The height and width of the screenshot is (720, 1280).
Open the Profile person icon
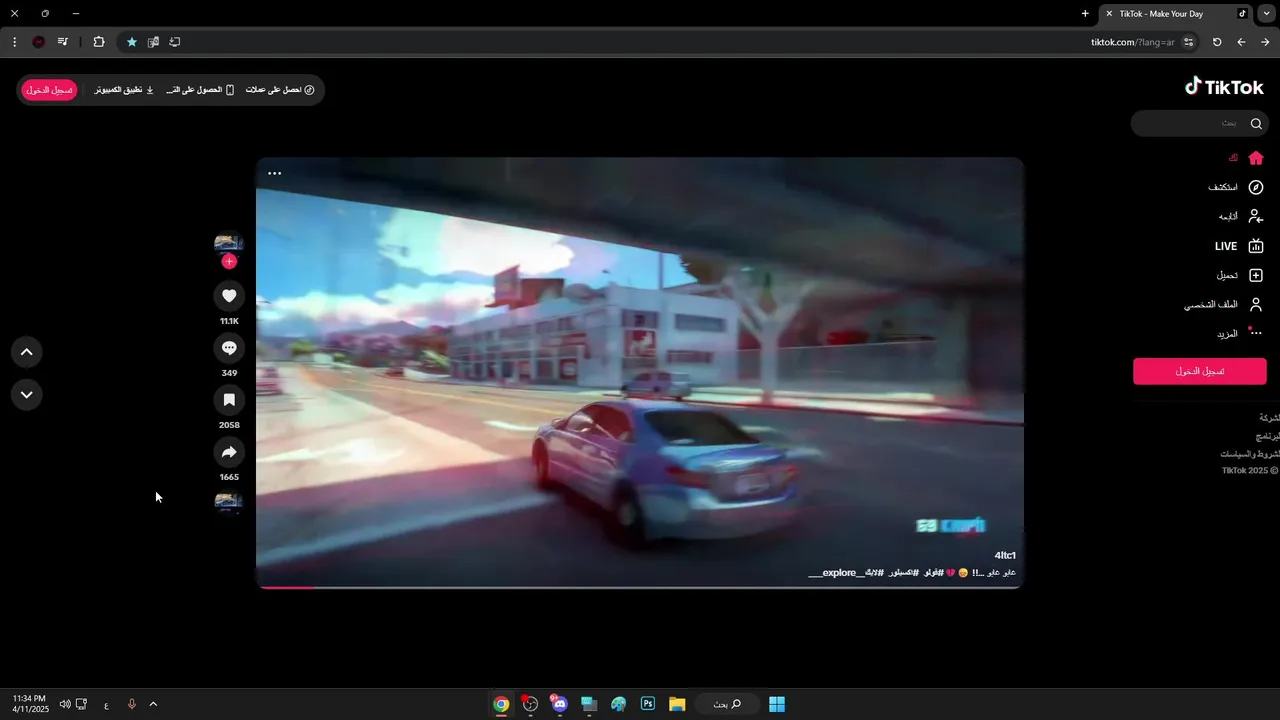click(x=1256, y=304)
